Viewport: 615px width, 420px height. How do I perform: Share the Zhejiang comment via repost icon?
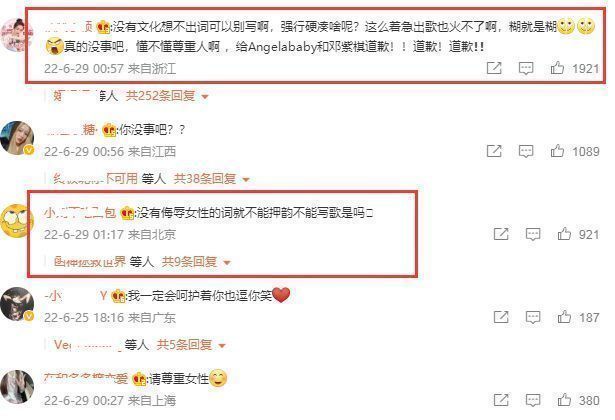click(494, 68)
